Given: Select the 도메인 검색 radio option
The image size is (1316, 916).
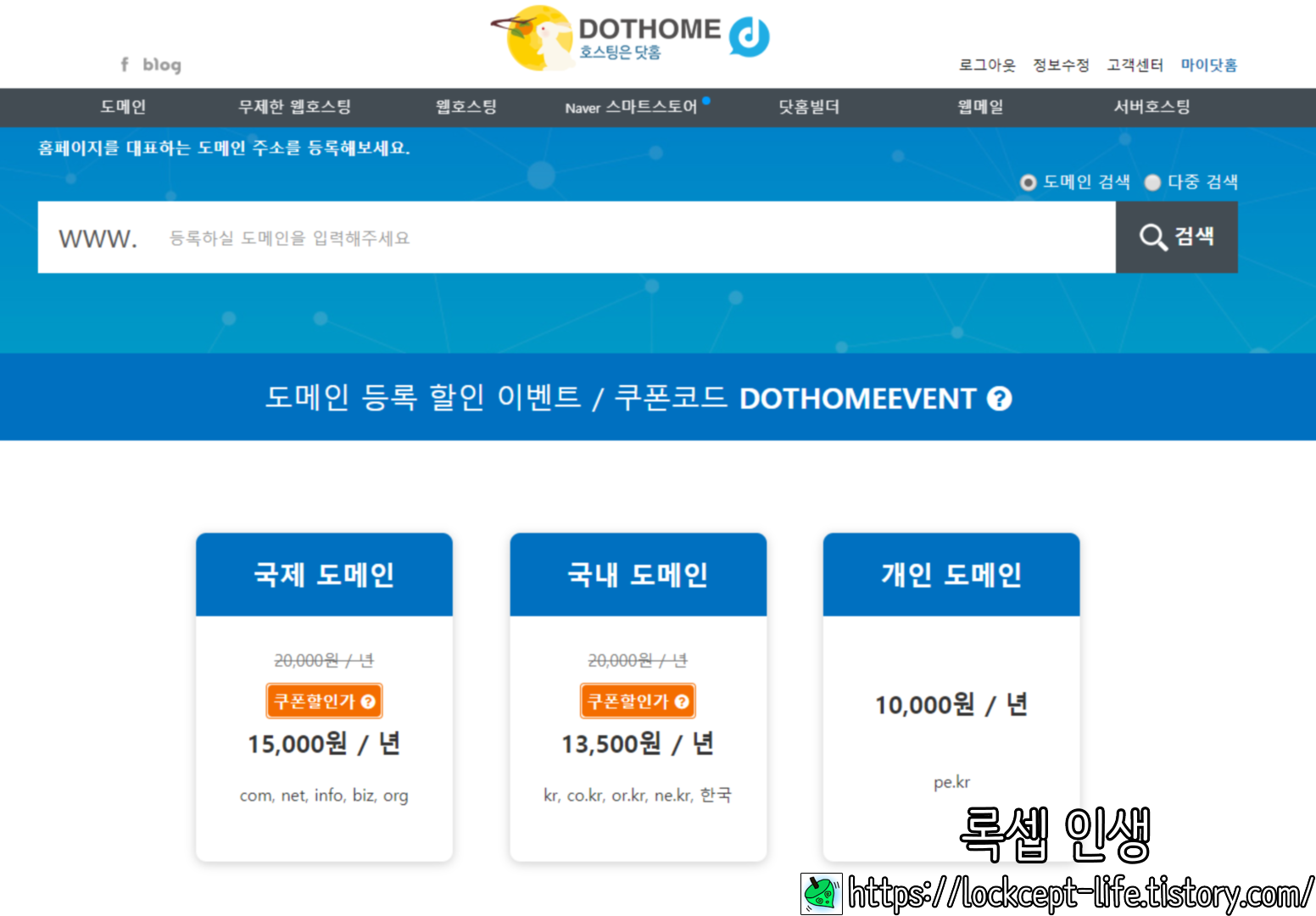Looking at the screenshot, I should [x=1028, y=182].
